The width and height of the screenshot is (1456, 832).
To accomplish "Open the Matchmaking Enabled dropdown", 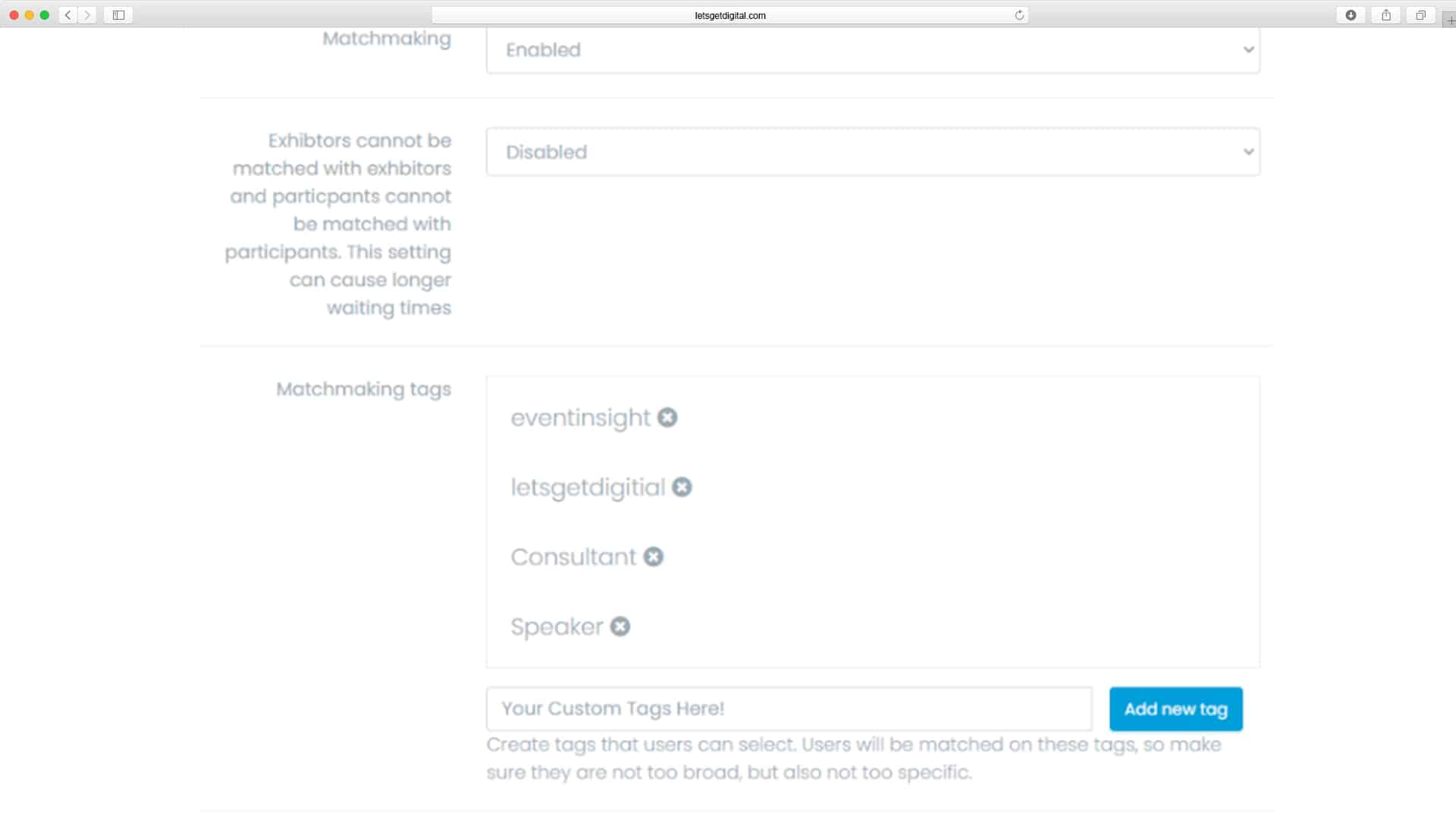I will point(872,50).
